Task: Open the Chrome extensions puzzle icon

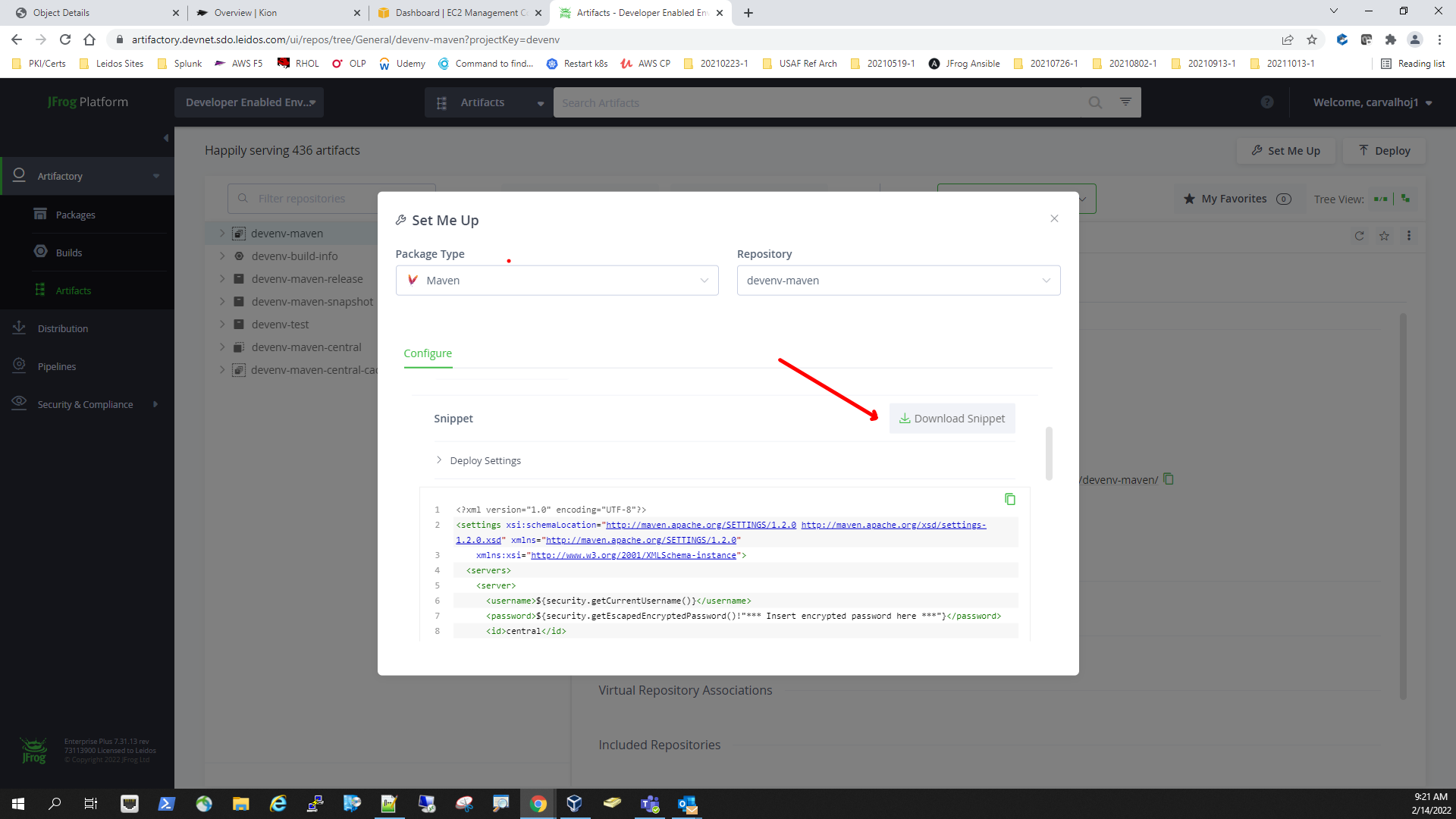Action: point(1391,39)
